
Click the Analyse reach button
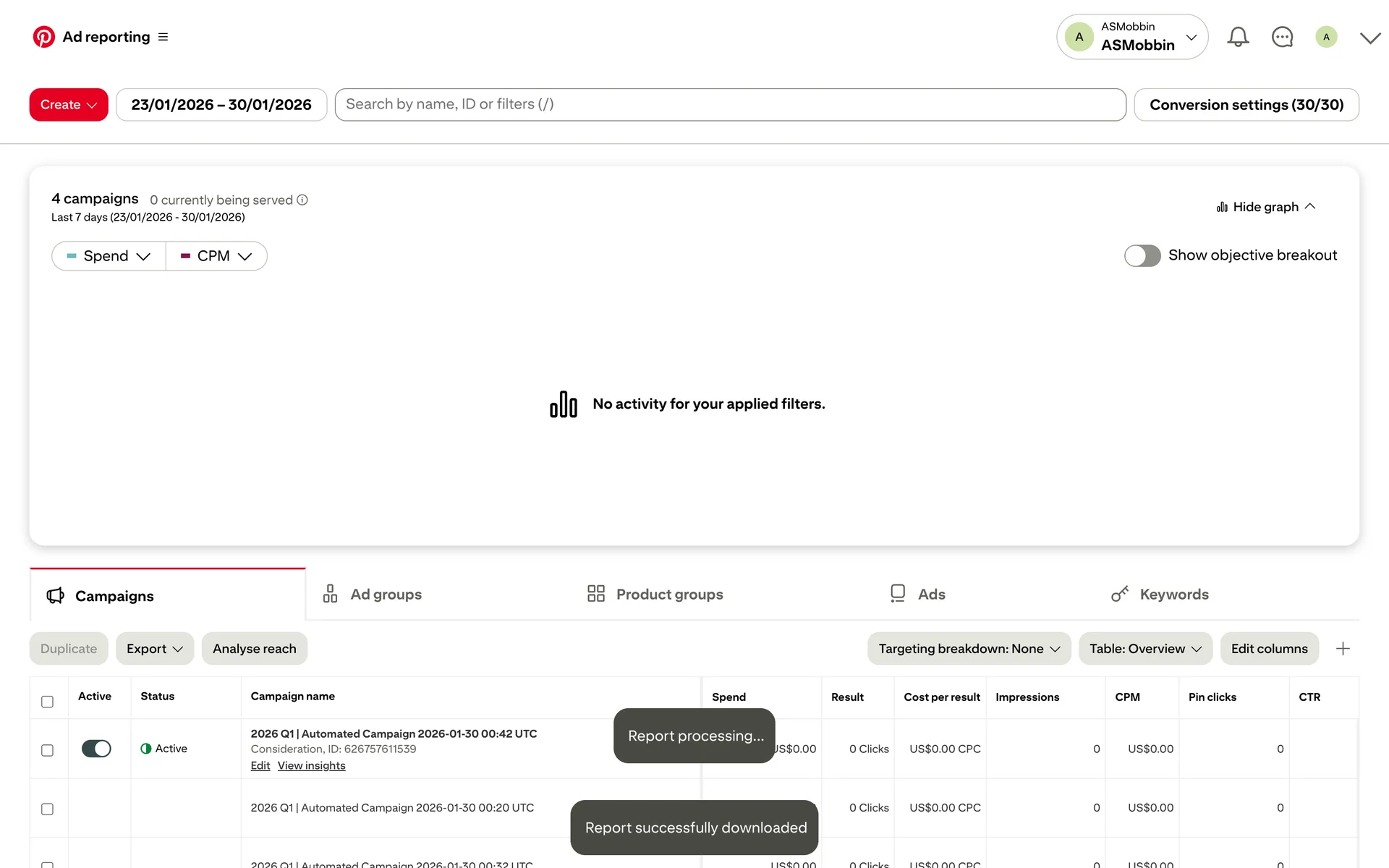click(254, 649)
